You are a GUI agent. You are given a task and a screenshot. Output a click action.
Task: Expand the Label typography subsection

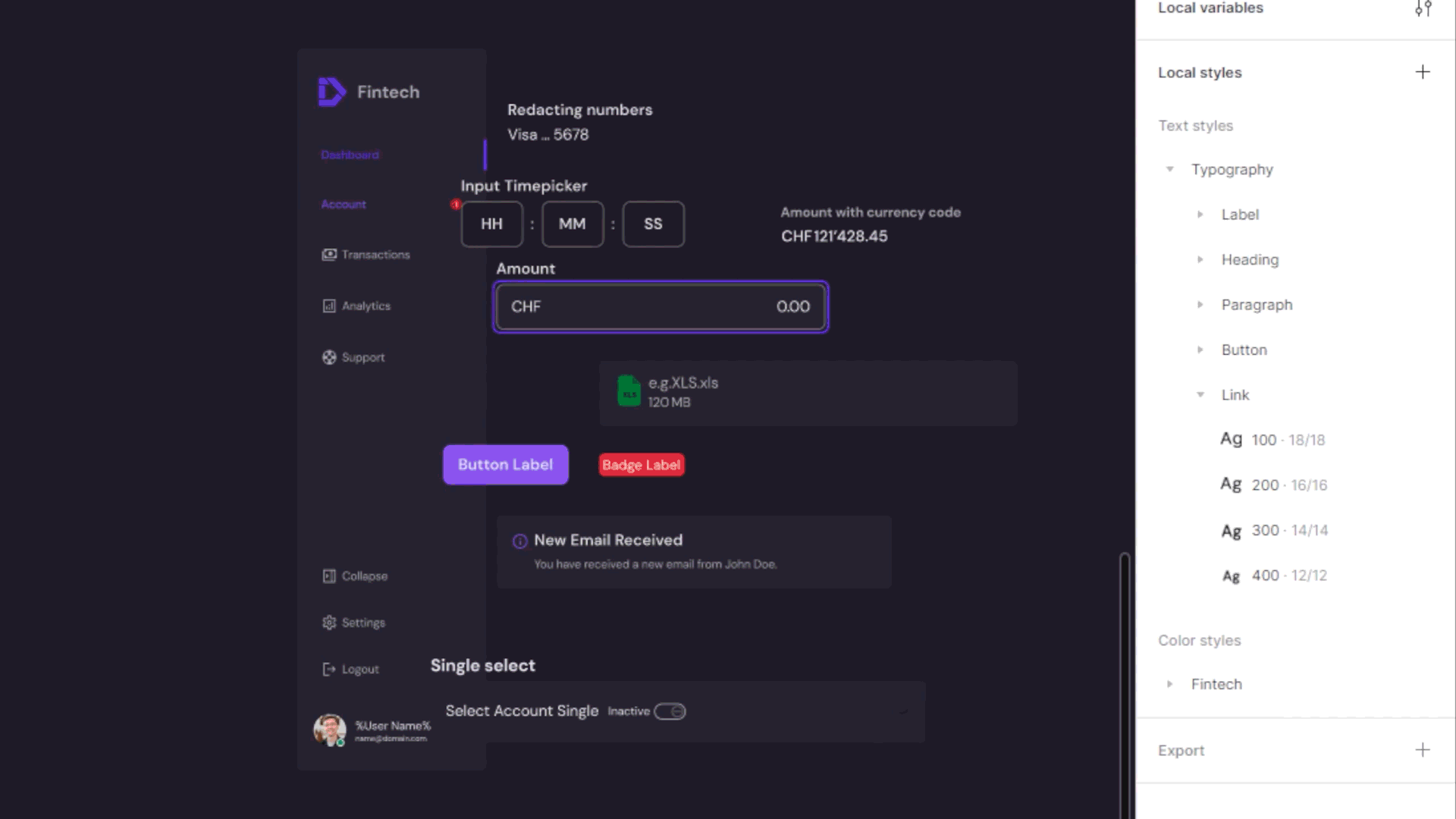pyautogui.click(x=1201, y=214)
